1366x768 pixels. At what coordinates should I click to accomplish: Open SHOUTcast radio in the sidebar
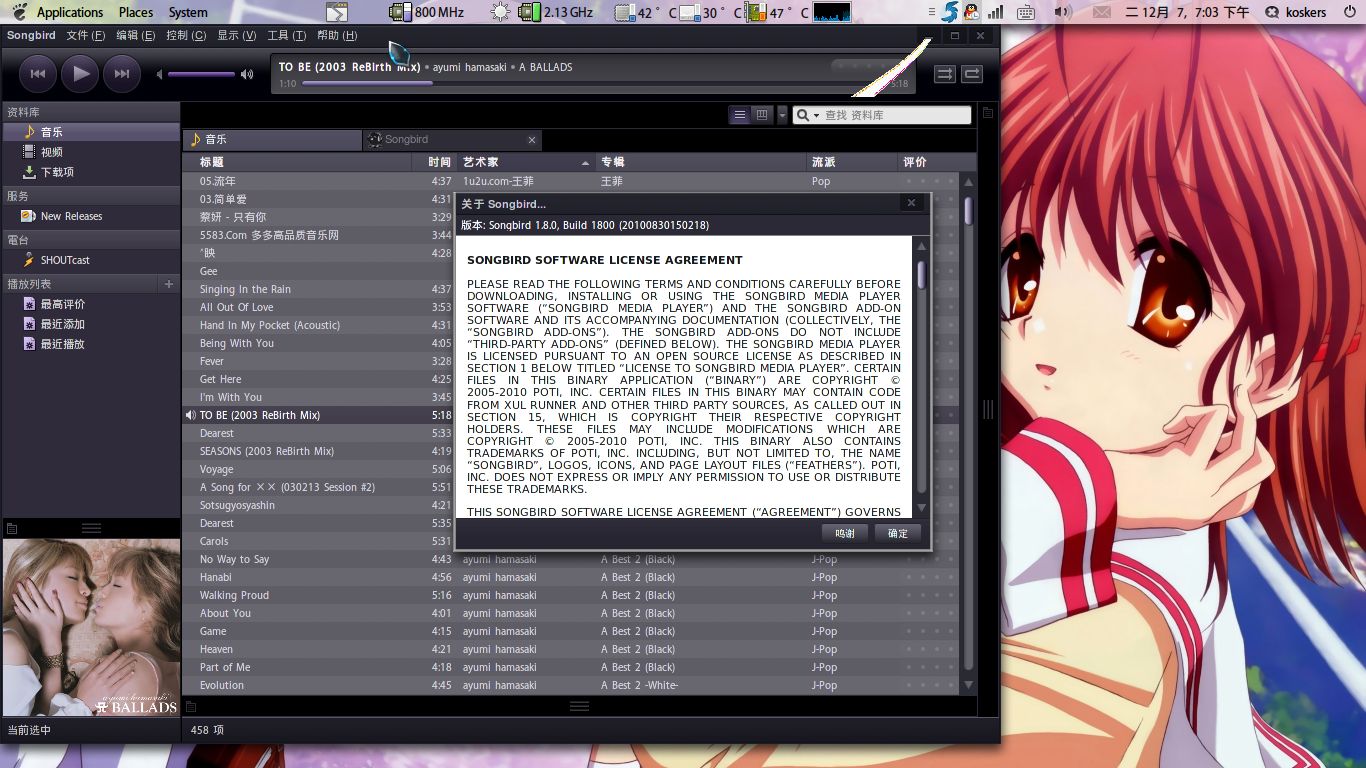(x=90, y=260)
